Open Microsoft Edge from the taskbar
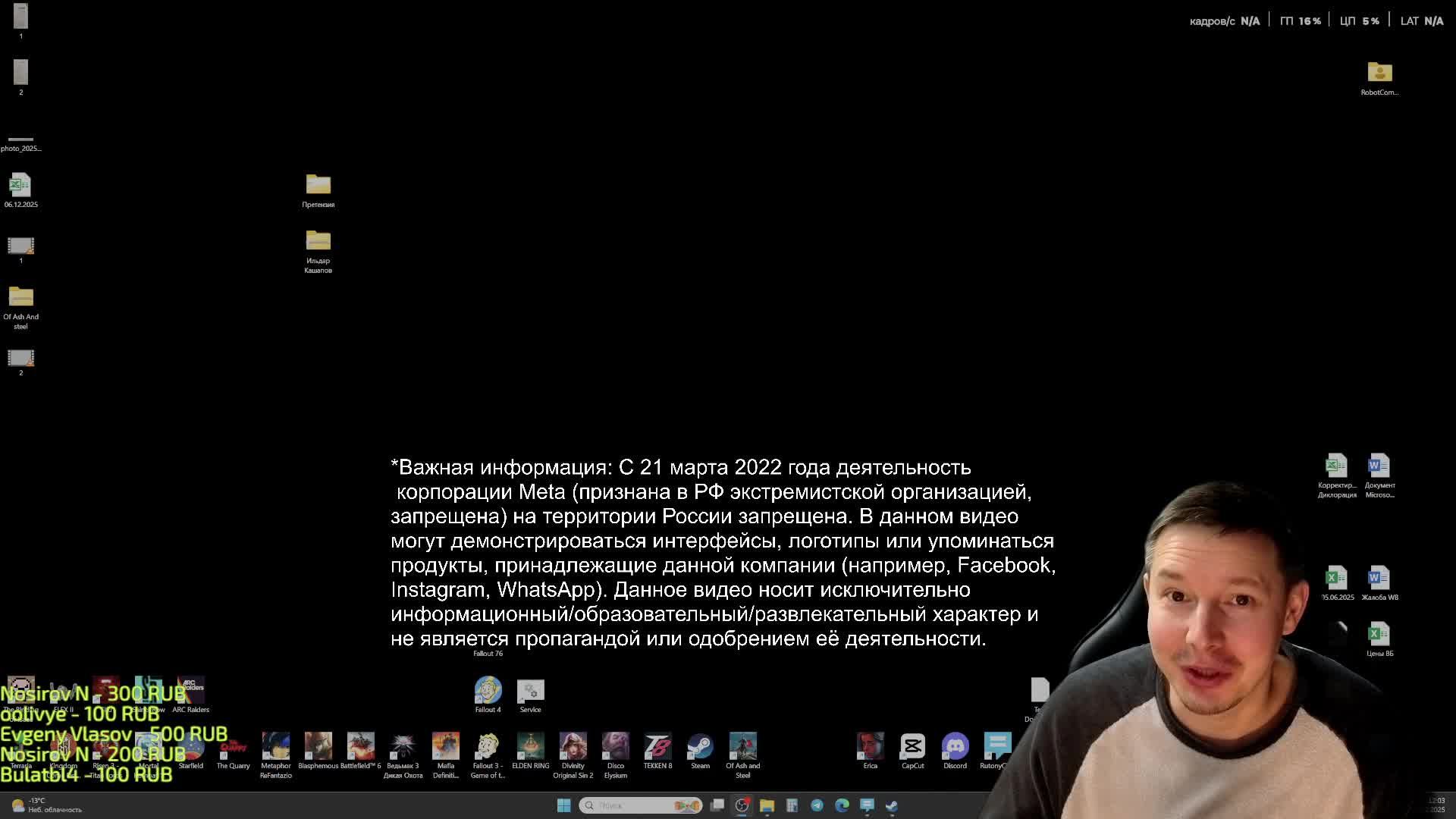Screen dimensions: 1456x819 842,805
